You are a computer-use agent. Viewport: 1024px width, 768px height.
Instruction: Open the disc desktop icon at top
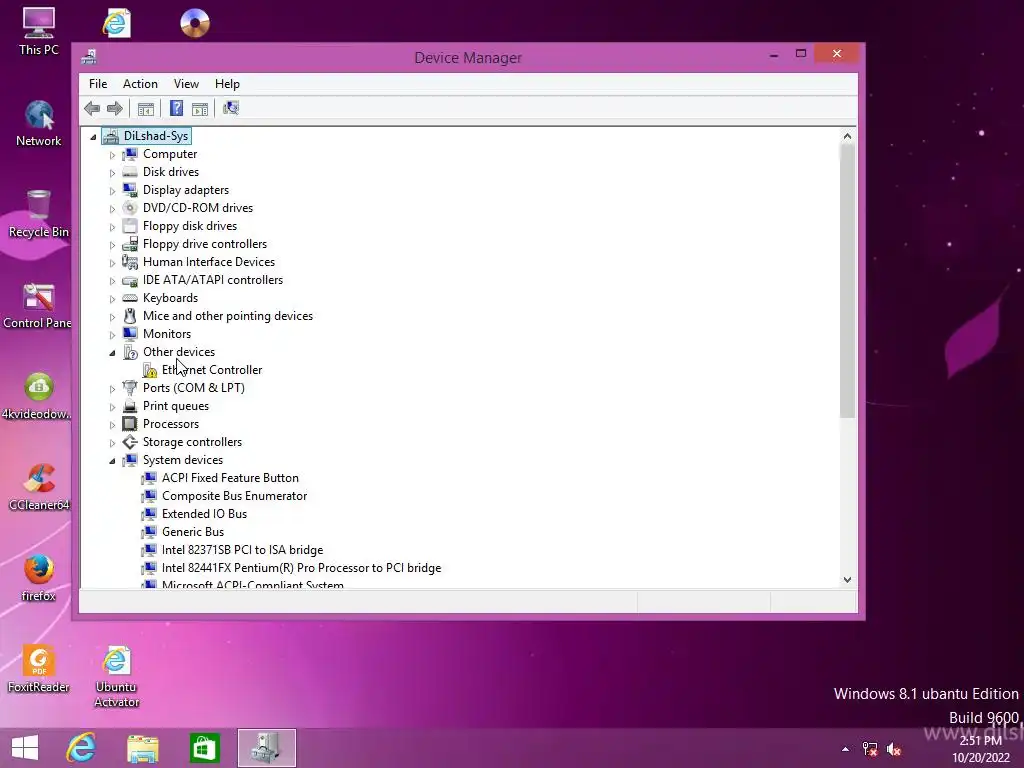coord(195,23)
